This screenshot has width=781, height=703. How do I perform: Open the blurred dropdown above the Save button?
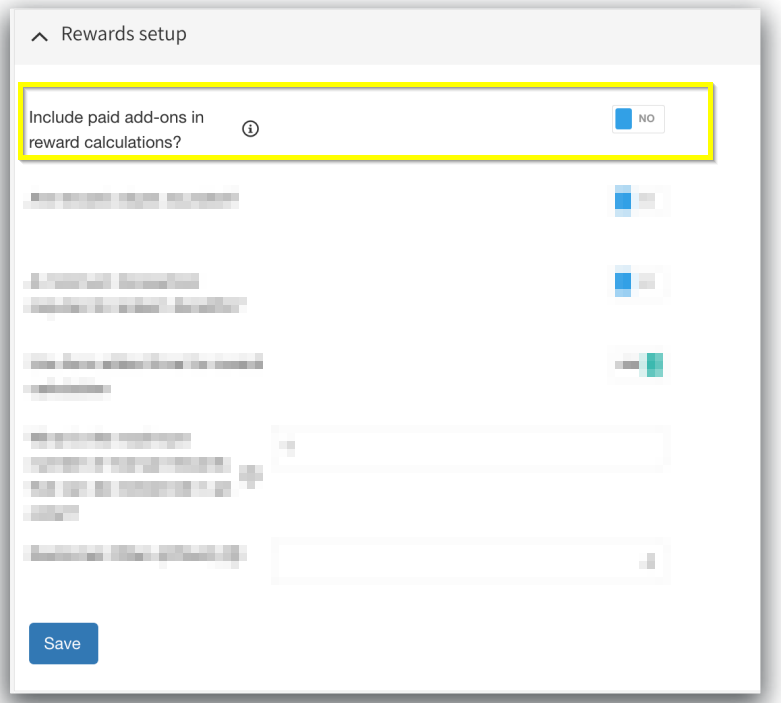(469, 561)
